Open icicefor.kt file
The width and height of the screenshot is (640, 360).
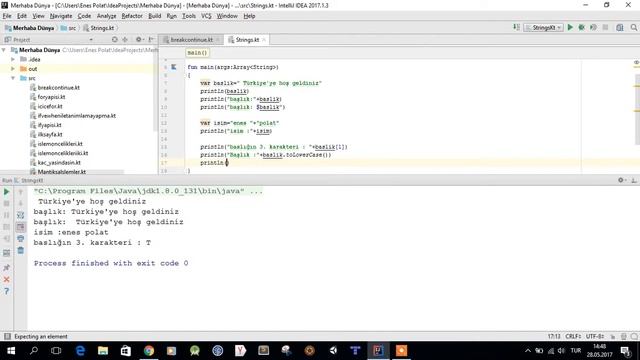[50, 106]
